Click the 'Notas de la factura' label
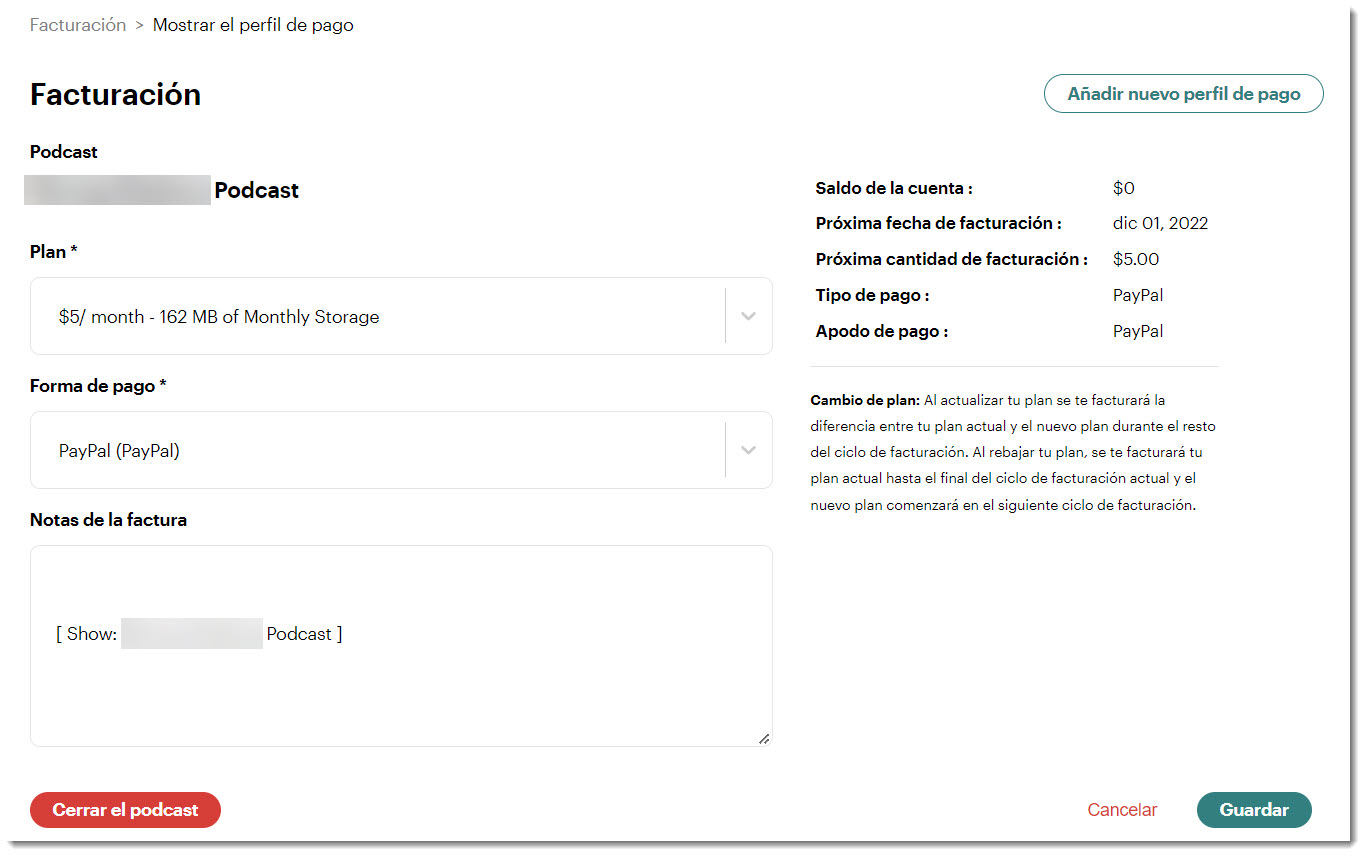The width and height of the screenshot is (1365, 856). pyautogui.click(x=108, y=520)
